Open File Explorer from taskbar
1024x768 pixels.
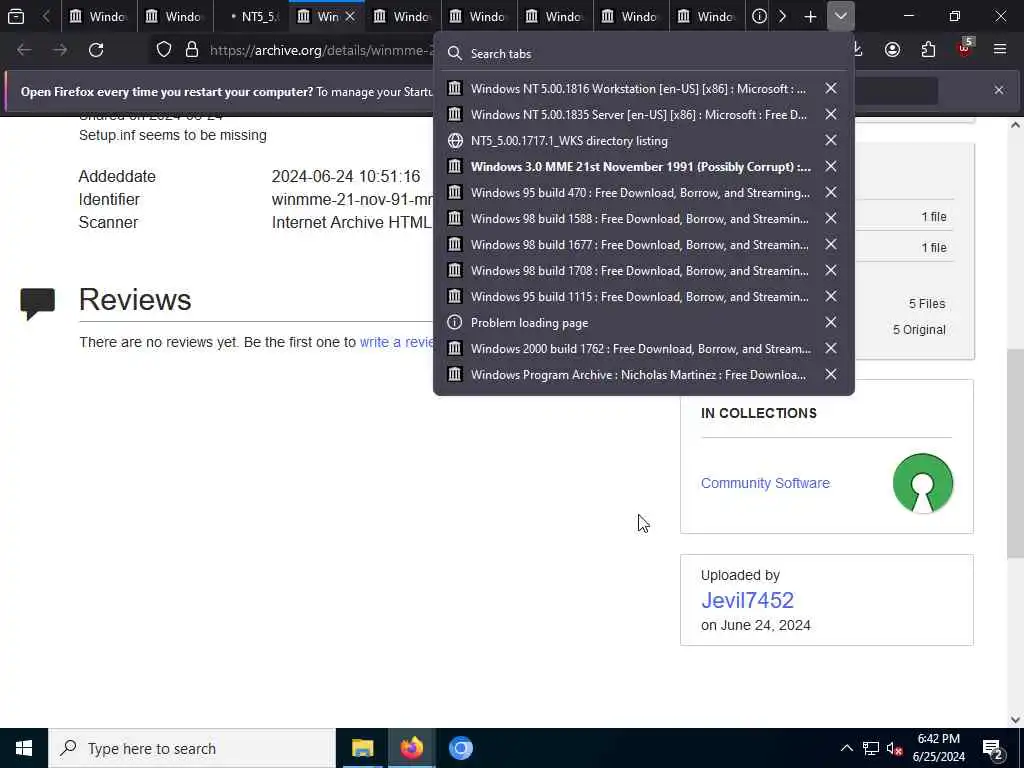click(362, 748)
